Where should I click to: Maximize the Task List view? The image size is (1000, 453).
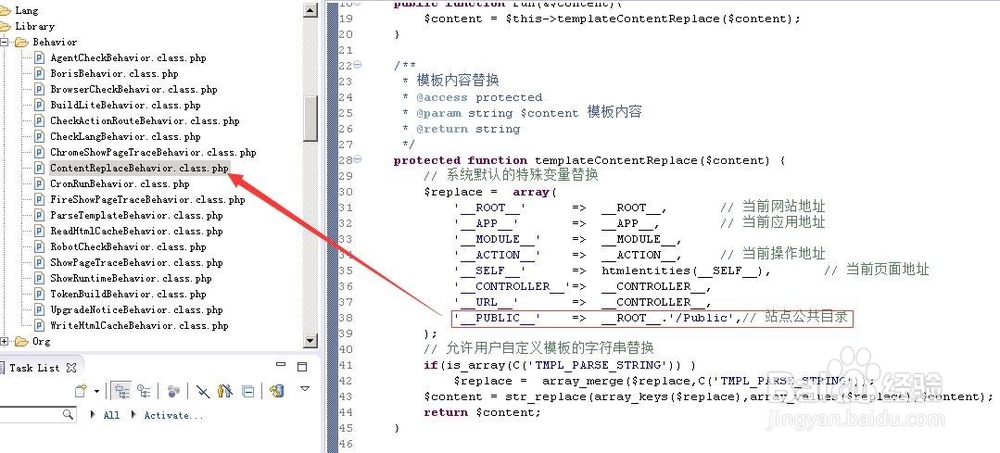point(302,367)
